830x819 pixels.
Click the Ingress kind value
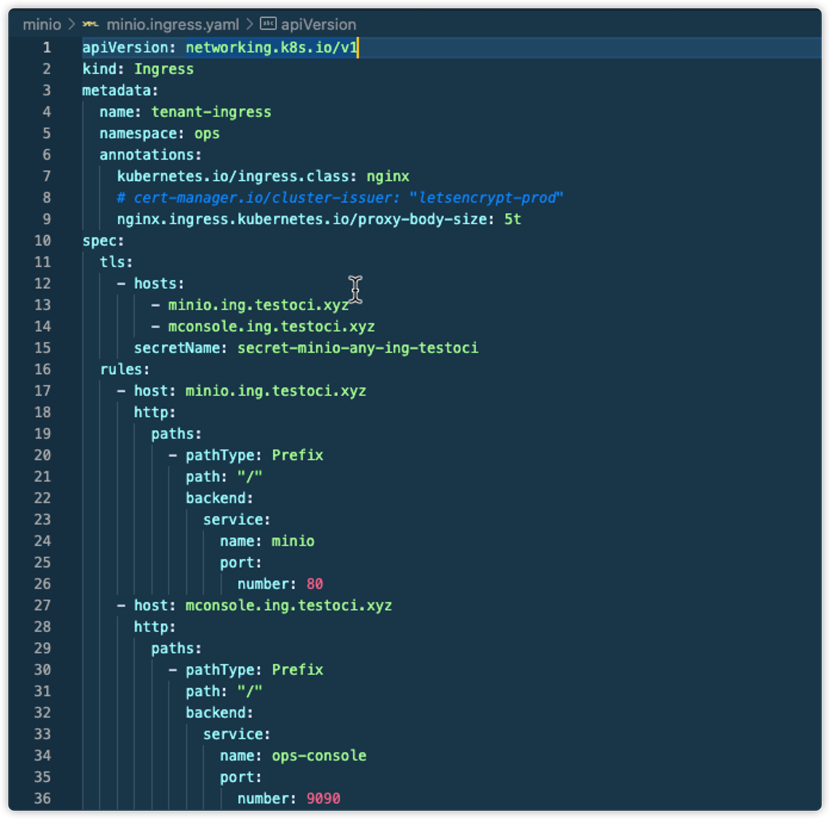pyautogui.click(x=164, y=69)
